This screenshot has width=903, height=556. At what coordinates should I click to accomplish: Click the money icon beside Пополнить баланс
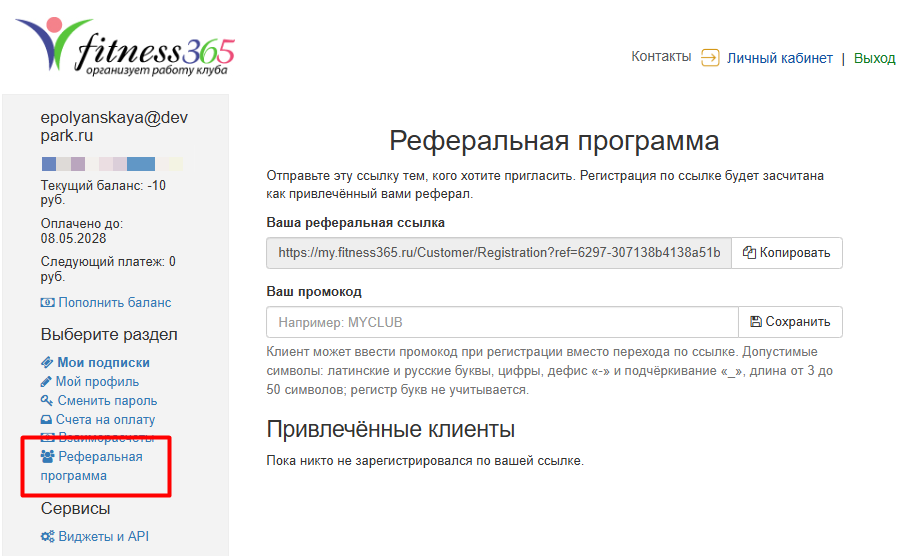point(47,302)
